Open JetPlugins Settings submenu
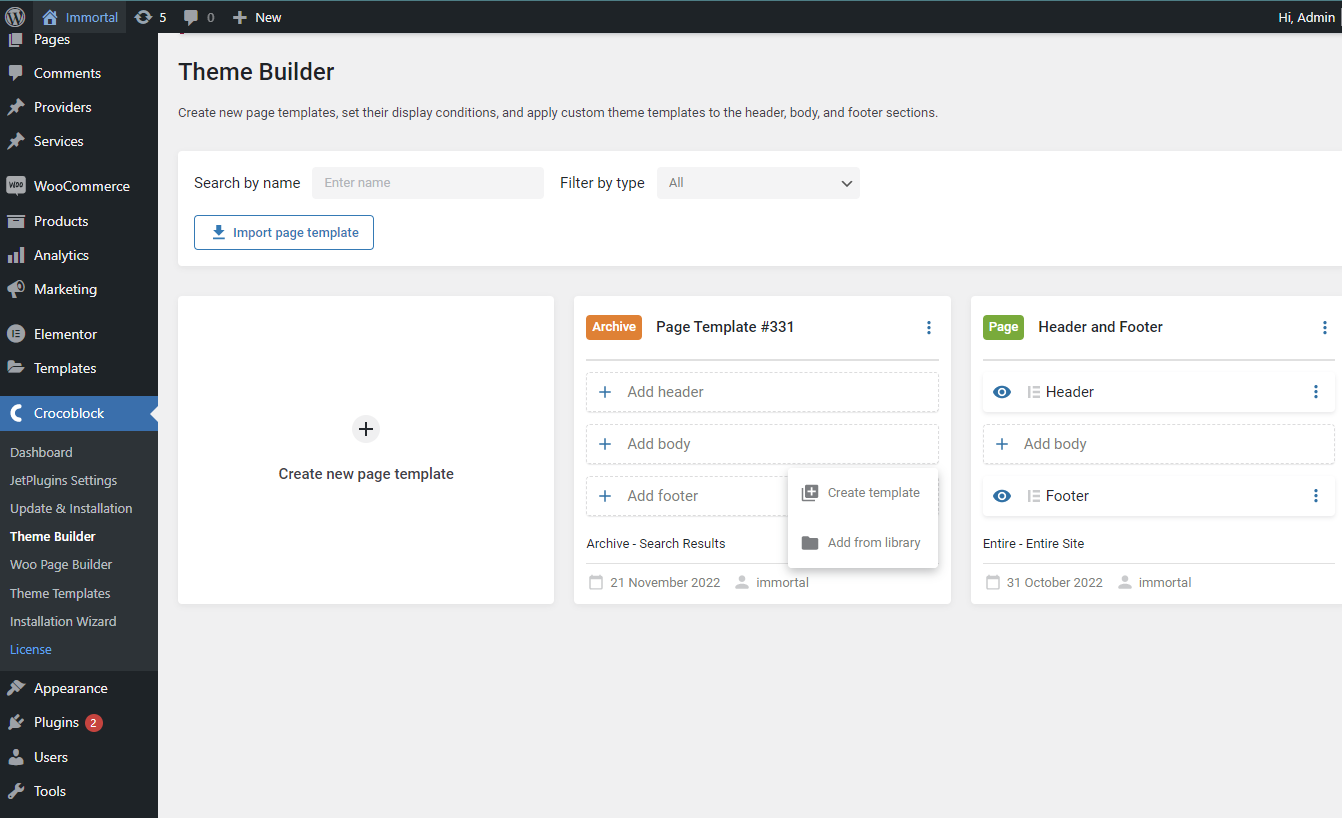This screenshot has height=818, width=1342. (64, 480)
